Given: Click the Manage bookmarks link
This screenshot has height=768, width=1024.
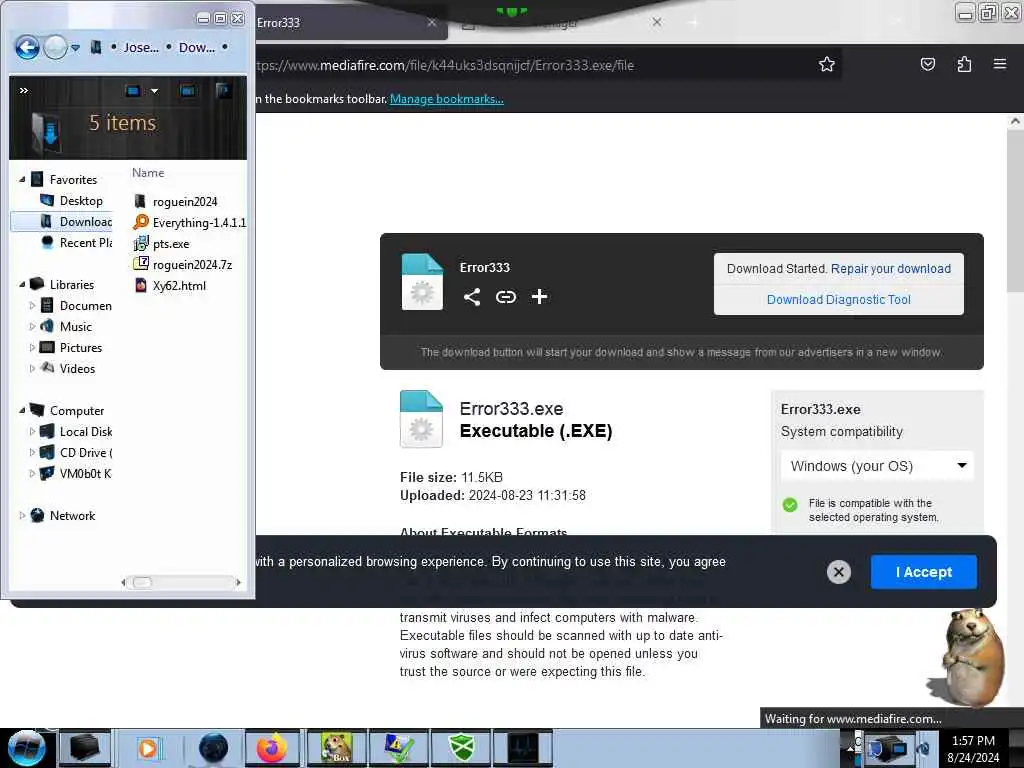Looking at the screenshot, I should tap(447, 99).
